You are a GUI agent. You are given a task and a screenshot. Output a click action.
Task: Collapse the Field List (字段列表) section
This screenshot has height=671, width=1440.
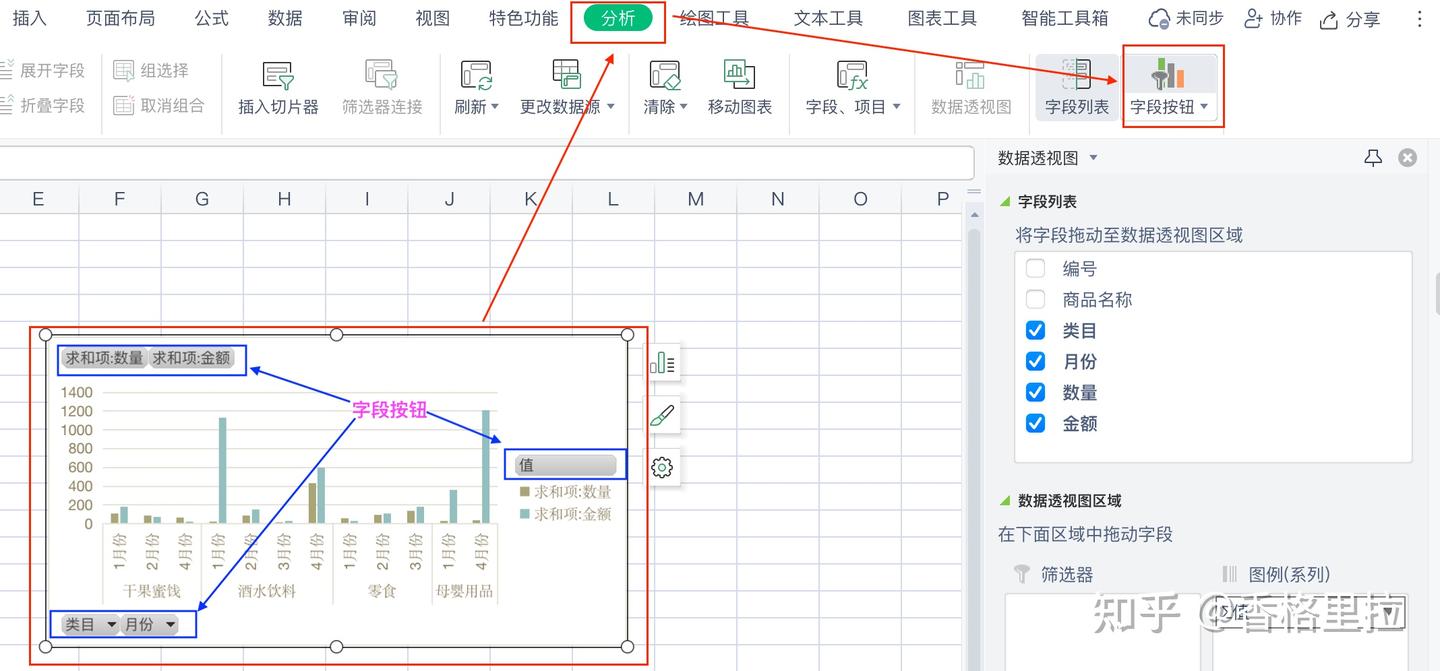(1005, 202)
